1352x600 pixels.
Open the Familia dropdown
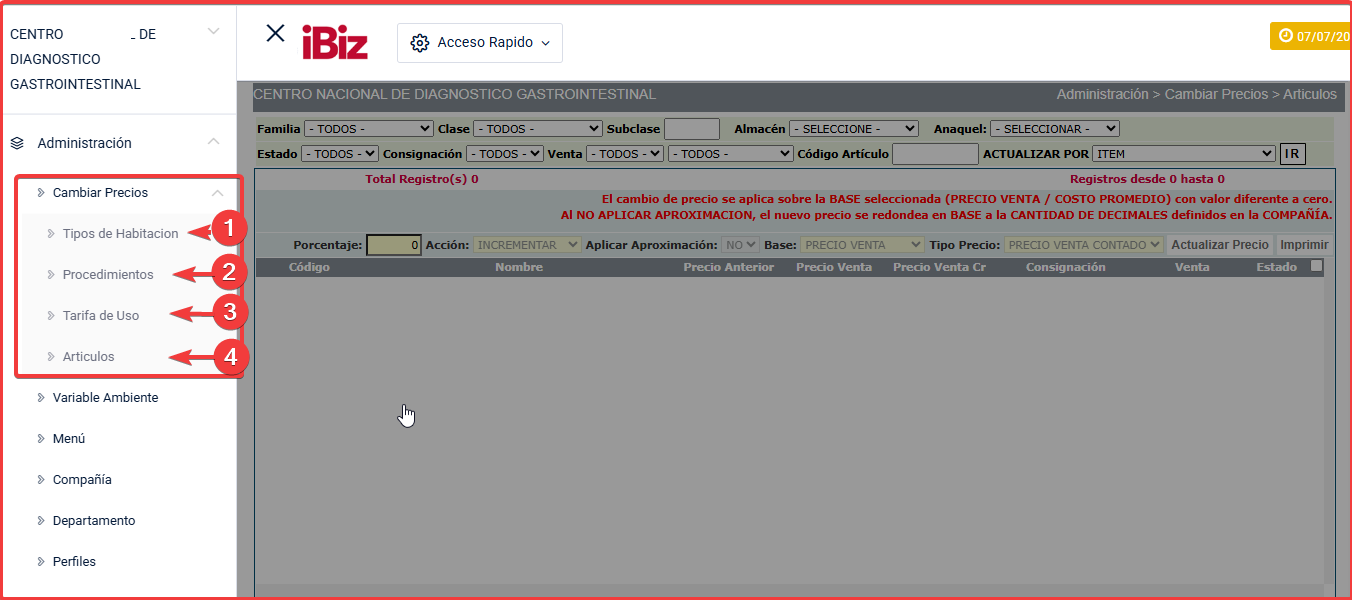point(369,129)
